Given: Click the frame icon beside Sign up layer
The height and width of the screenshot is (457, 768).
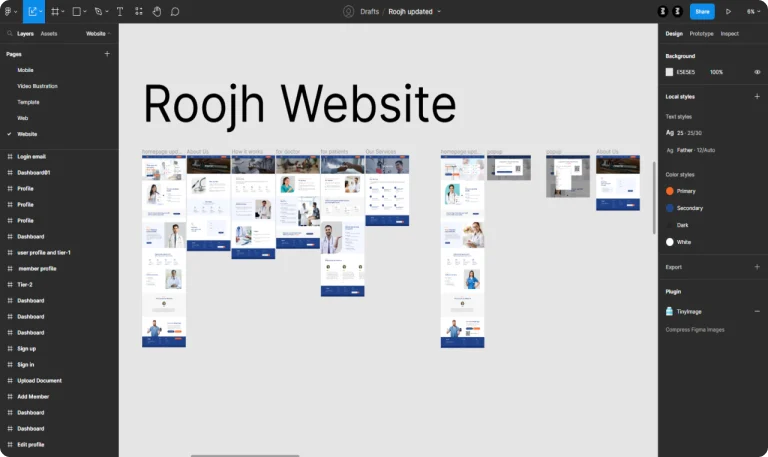Looking at the screenshot, I should [10, 349].
